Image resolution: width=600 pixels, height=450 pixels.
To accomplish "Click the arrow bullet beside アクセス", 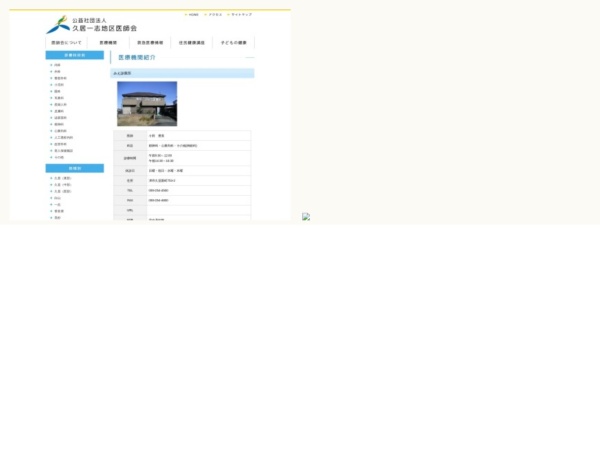I will pos(205,15).
